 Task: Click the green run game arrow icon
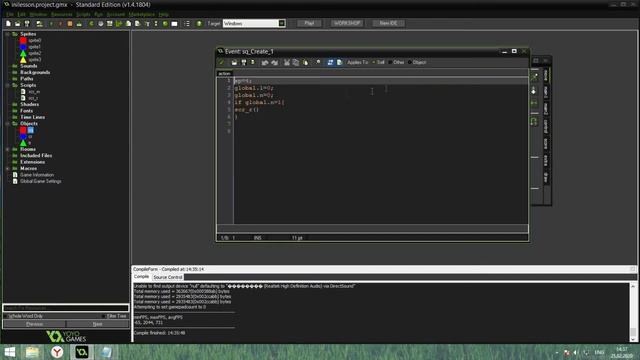click(51, 23)
